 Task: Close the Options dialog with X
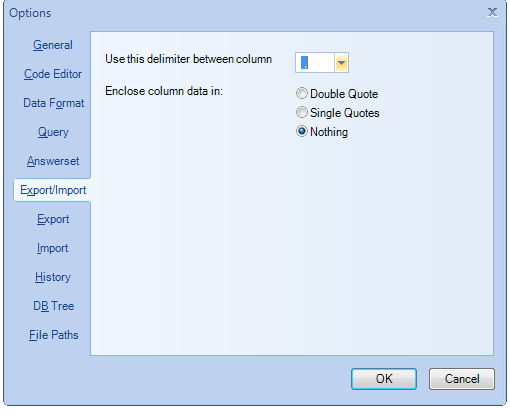coord(492,13)
